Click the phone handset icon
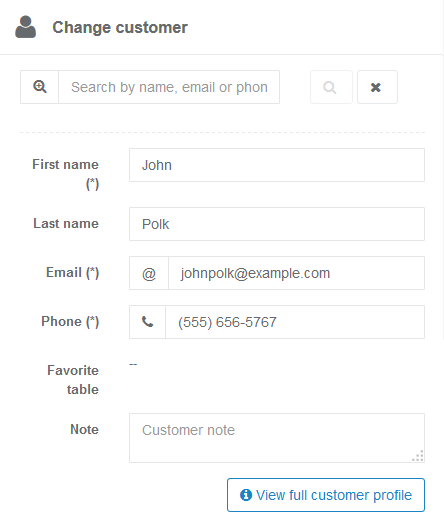Image resolution: width=444 pixels, height=529 pixels. point(147,322)
